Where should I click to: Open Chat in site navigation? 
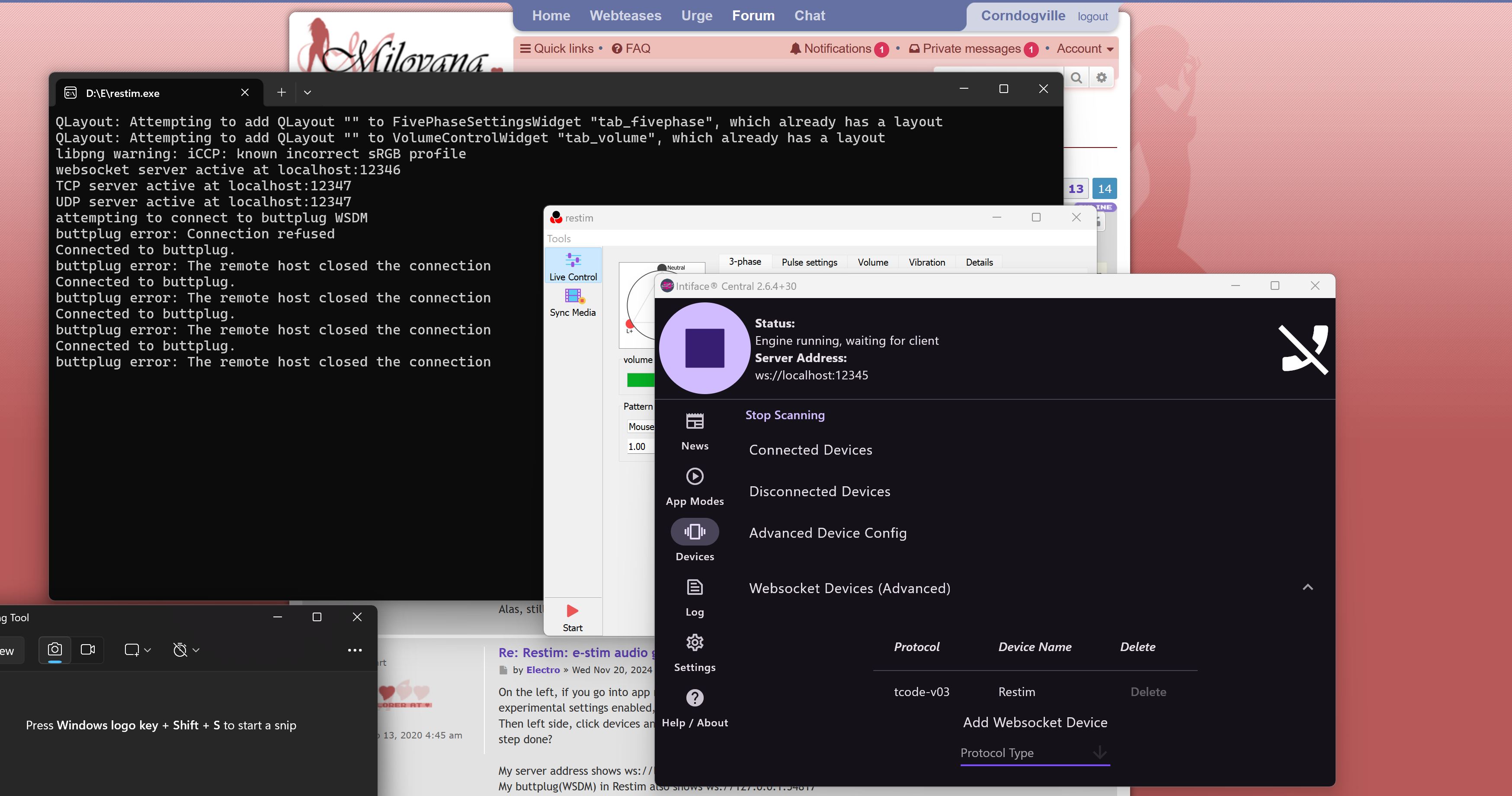[810, 16]
